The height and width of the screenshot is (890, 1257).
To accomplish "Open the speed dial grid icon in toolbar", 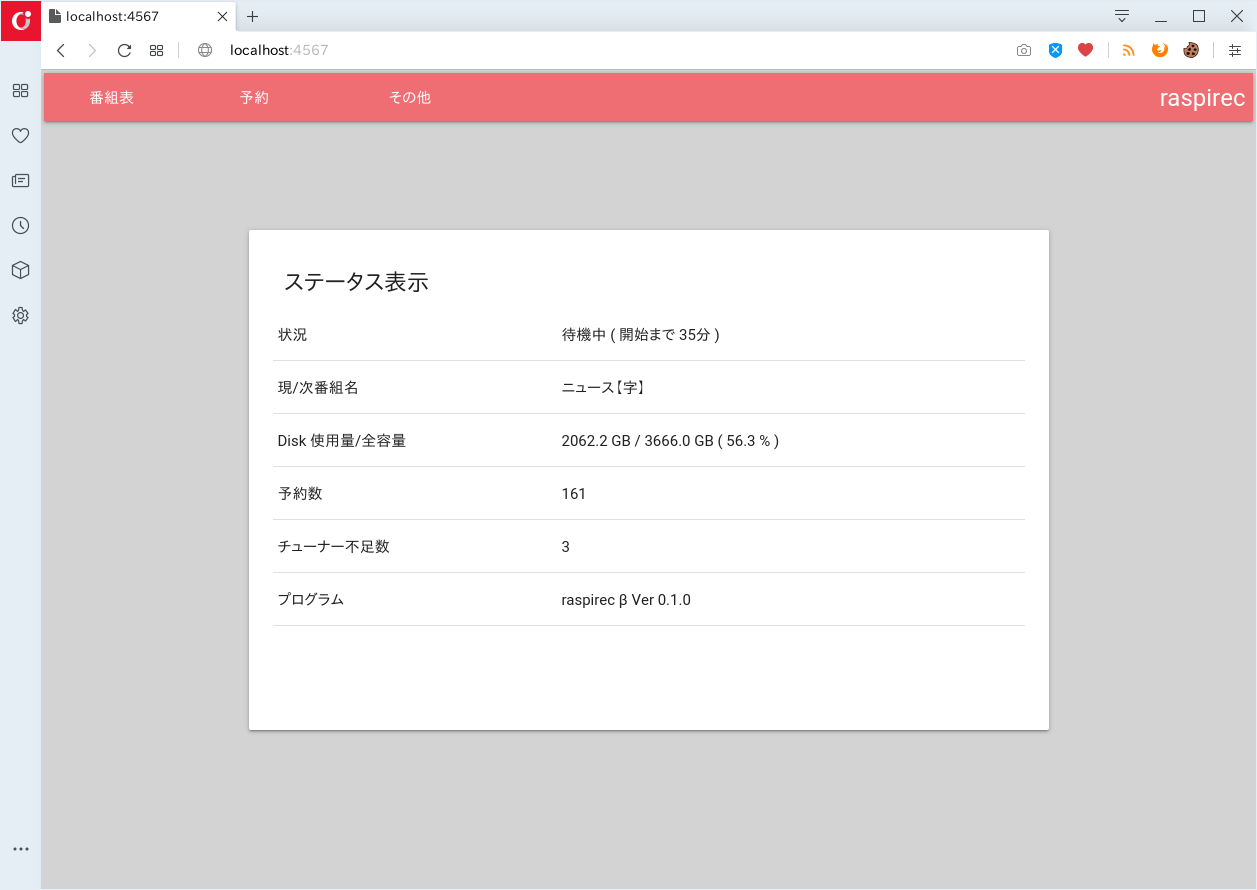I will (x=156, y=50).
